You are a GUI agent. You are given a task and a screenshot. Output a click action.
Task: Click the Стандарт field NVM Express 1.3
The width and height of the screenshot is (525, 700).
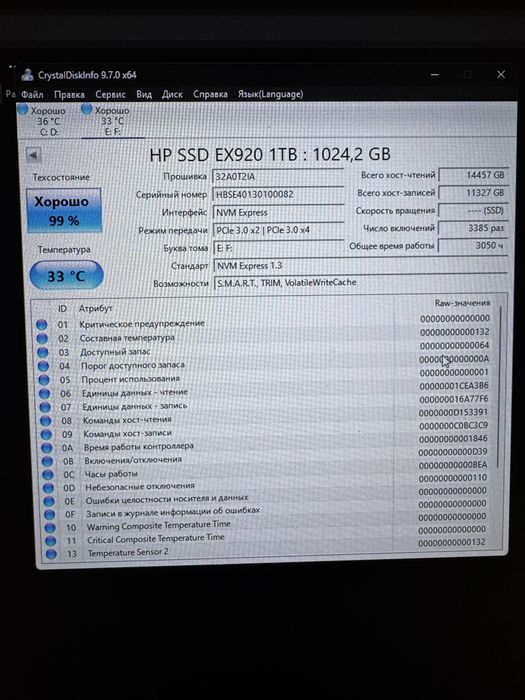point(360,266)
